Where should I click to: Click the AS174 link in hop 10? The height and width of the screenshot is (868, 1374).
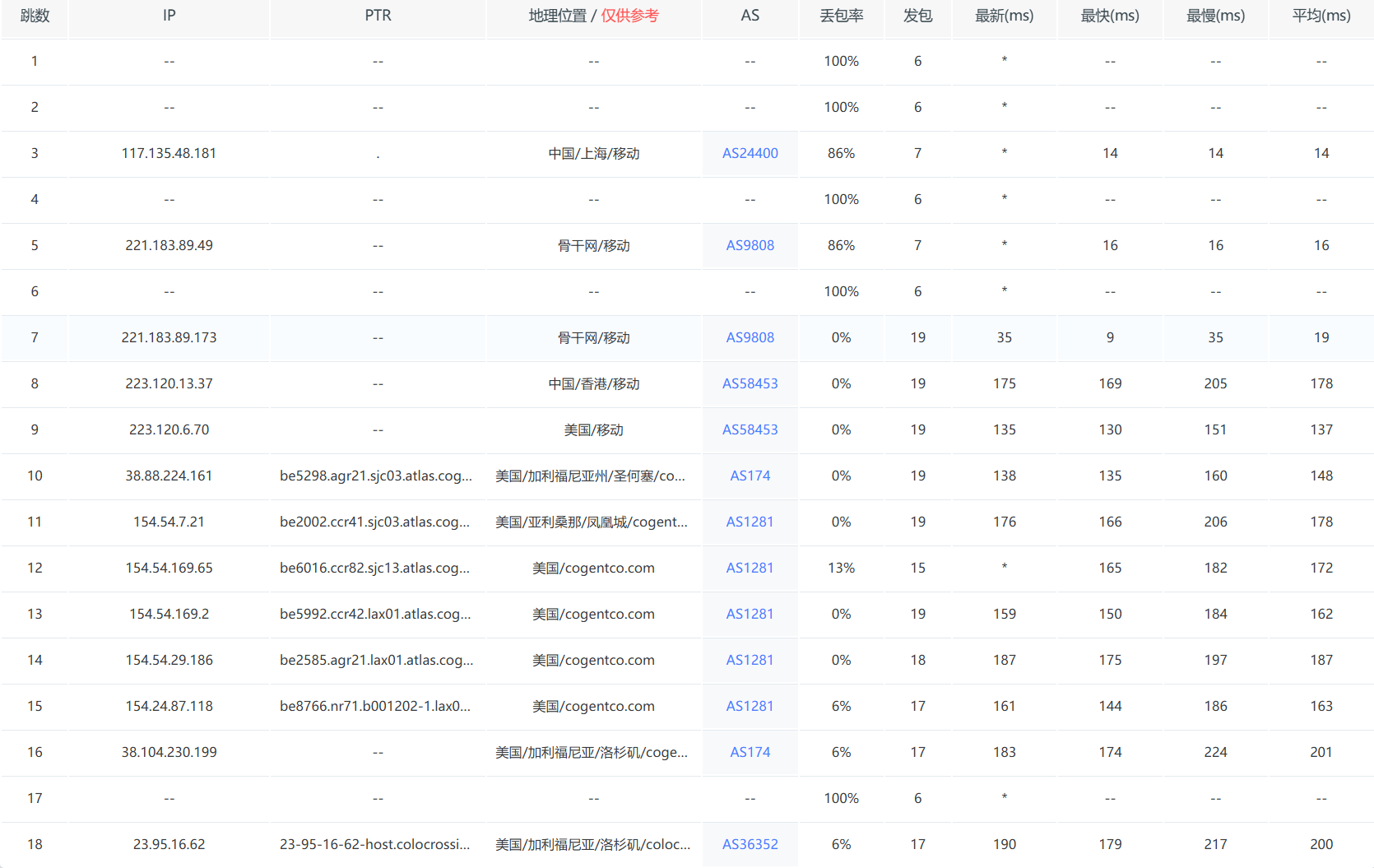pos(750,476)
